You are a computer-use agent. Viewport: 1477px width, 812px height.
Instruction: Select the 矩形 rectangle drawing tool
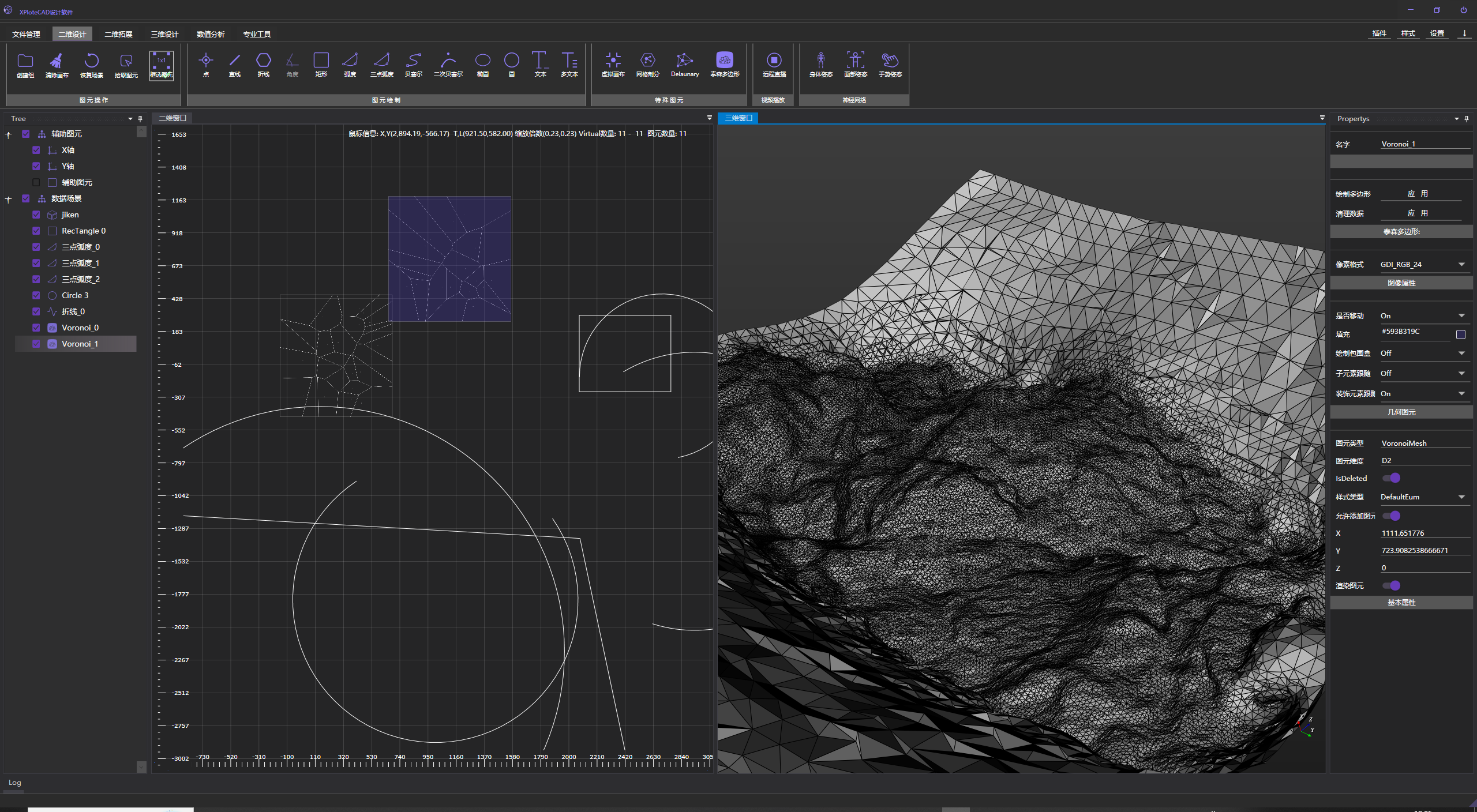click(x=321, y=61)
